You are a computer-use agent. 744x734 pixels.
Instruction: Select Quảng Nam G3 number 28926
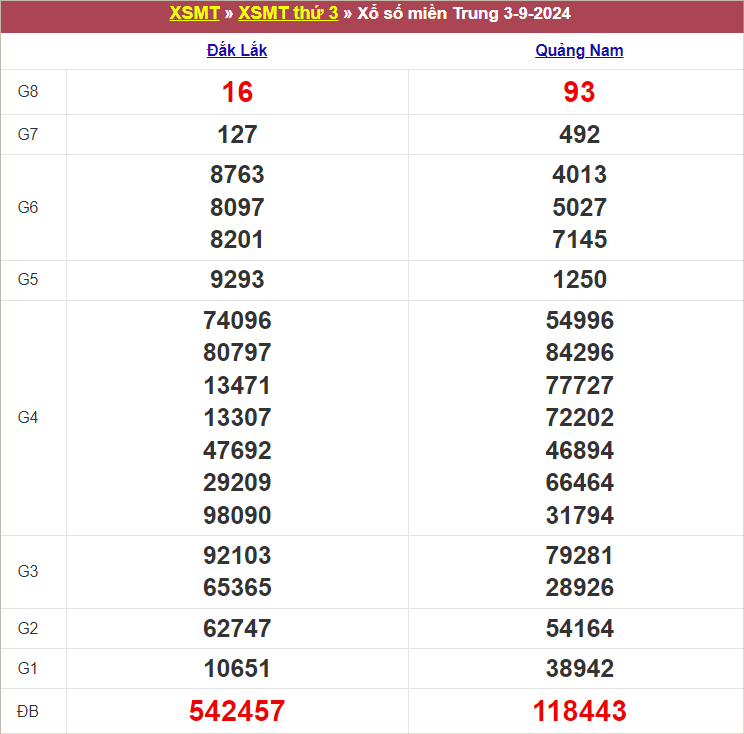click(579, 587)
